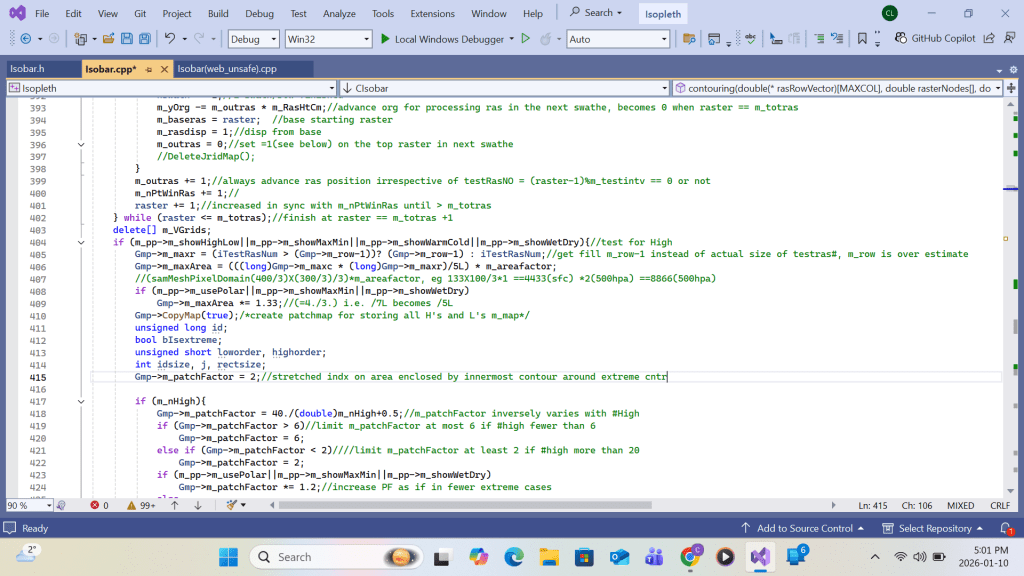Image resolution: width=1024 pixels, height=576 pixels.
Task: Collapse the code block at line 404
Action: click(81, 243)
